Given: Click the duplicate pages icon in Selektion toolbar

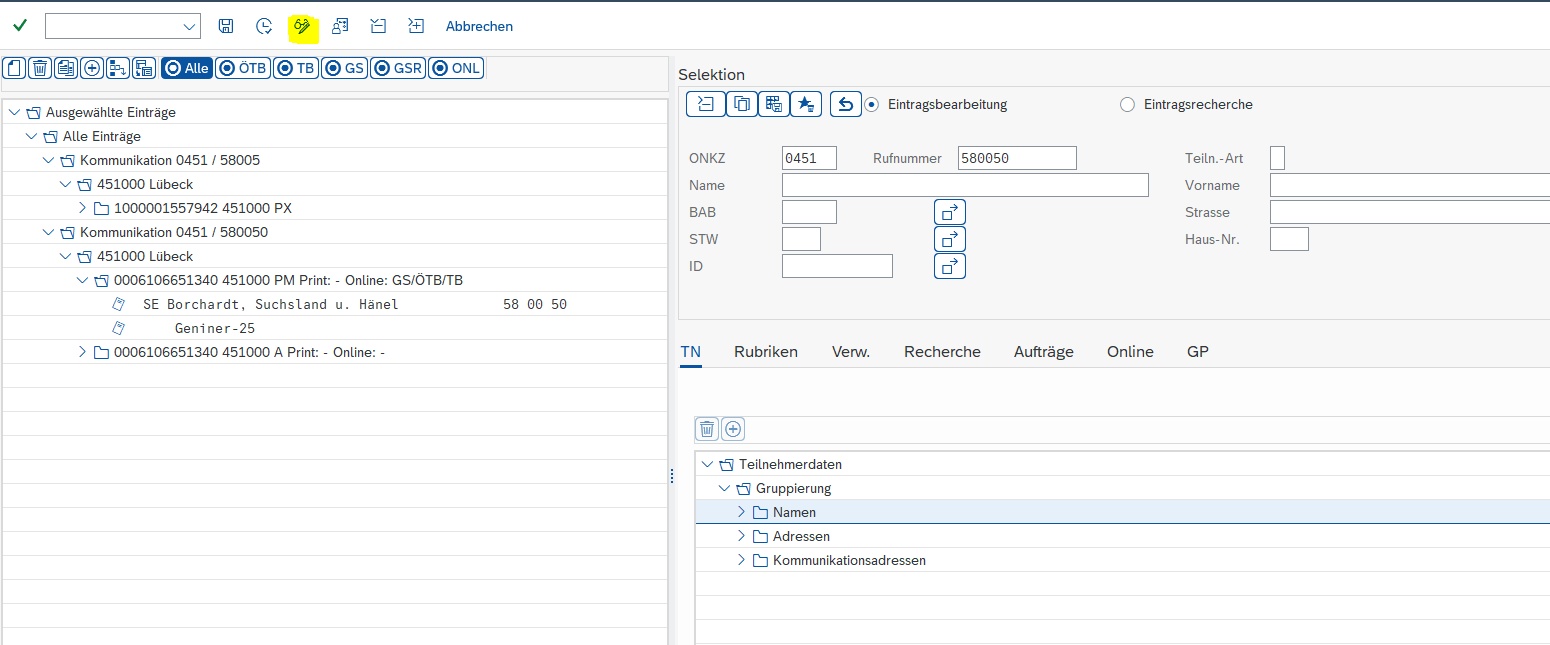Looking at the screenshot, I should [x=741, y=104].
